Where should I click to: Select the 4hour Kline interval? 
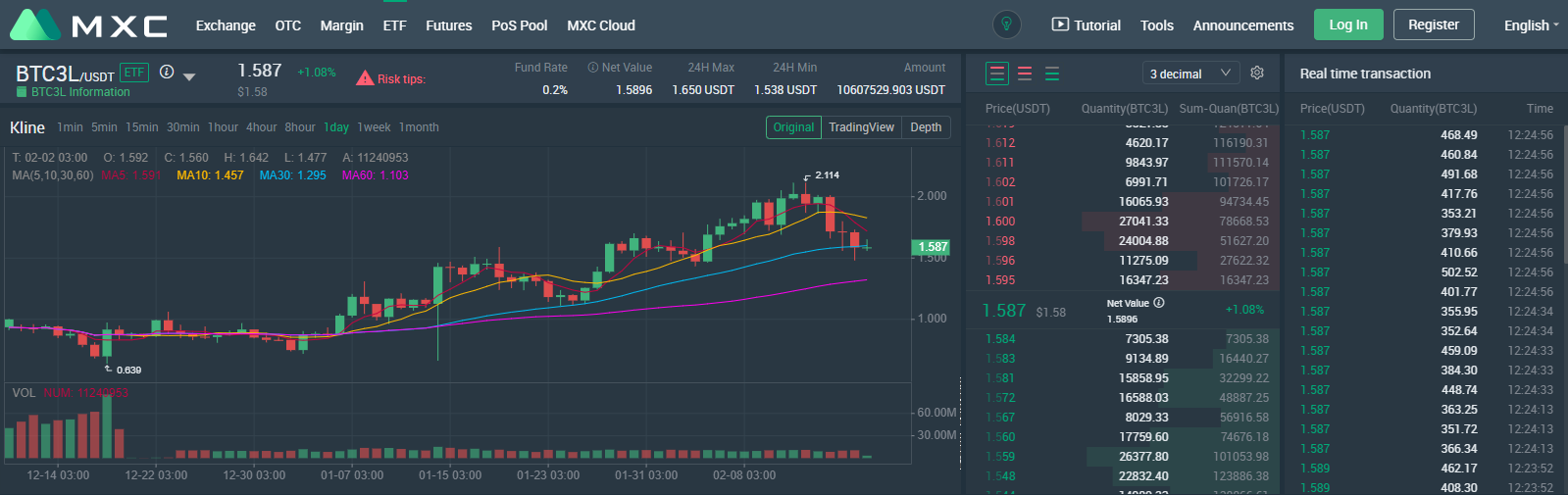click(x=261, y=127)
